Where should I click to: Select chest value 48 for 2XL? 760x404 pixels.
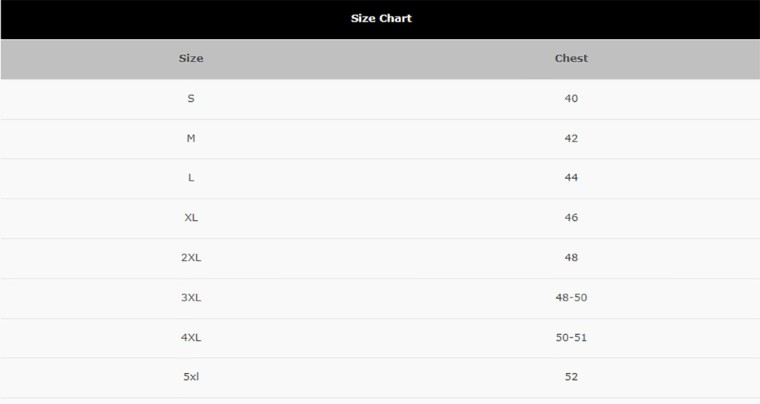coord(571,258)
